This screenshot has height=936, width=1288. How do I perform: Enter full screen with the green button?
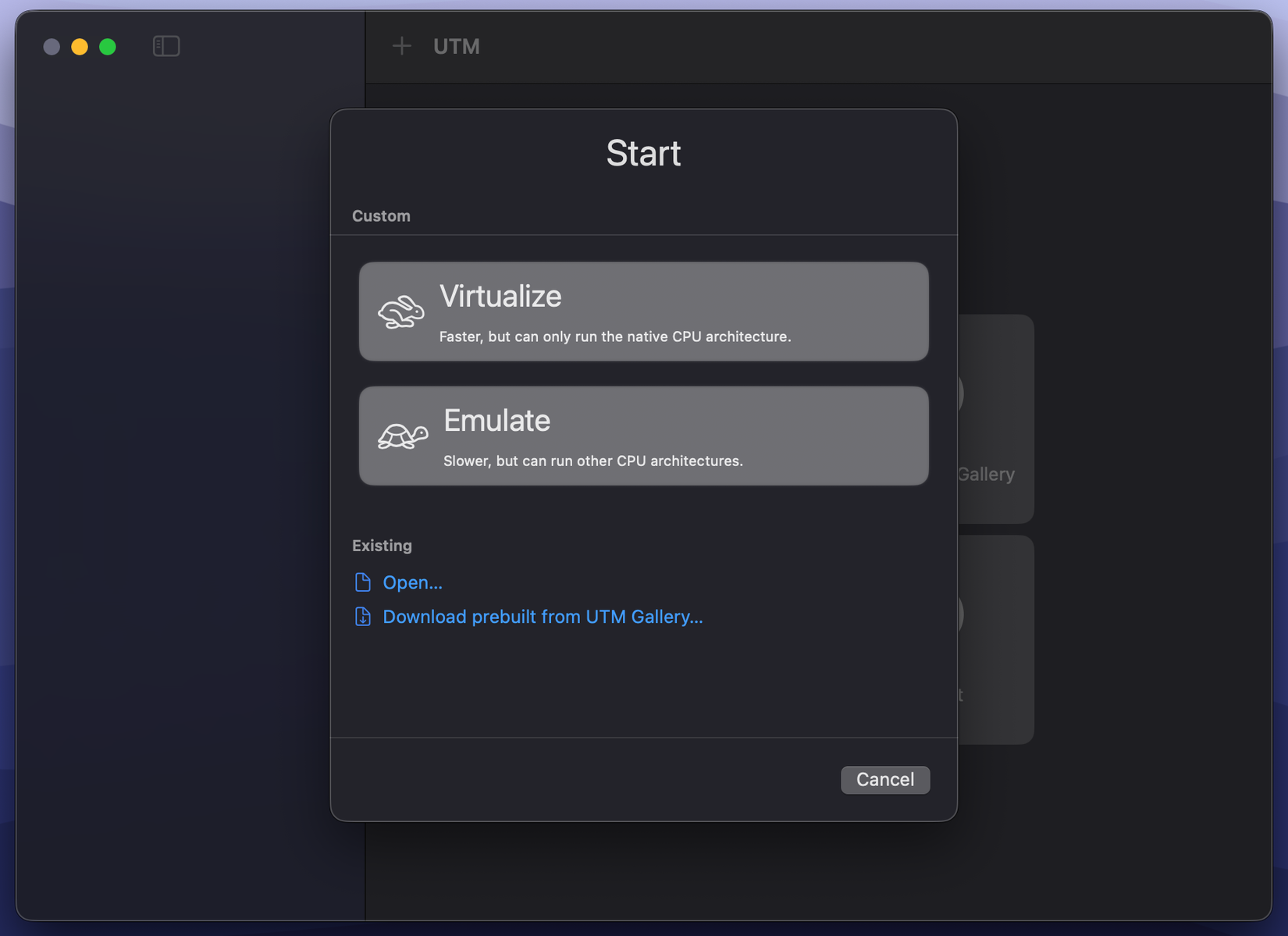tap(107, 46)
